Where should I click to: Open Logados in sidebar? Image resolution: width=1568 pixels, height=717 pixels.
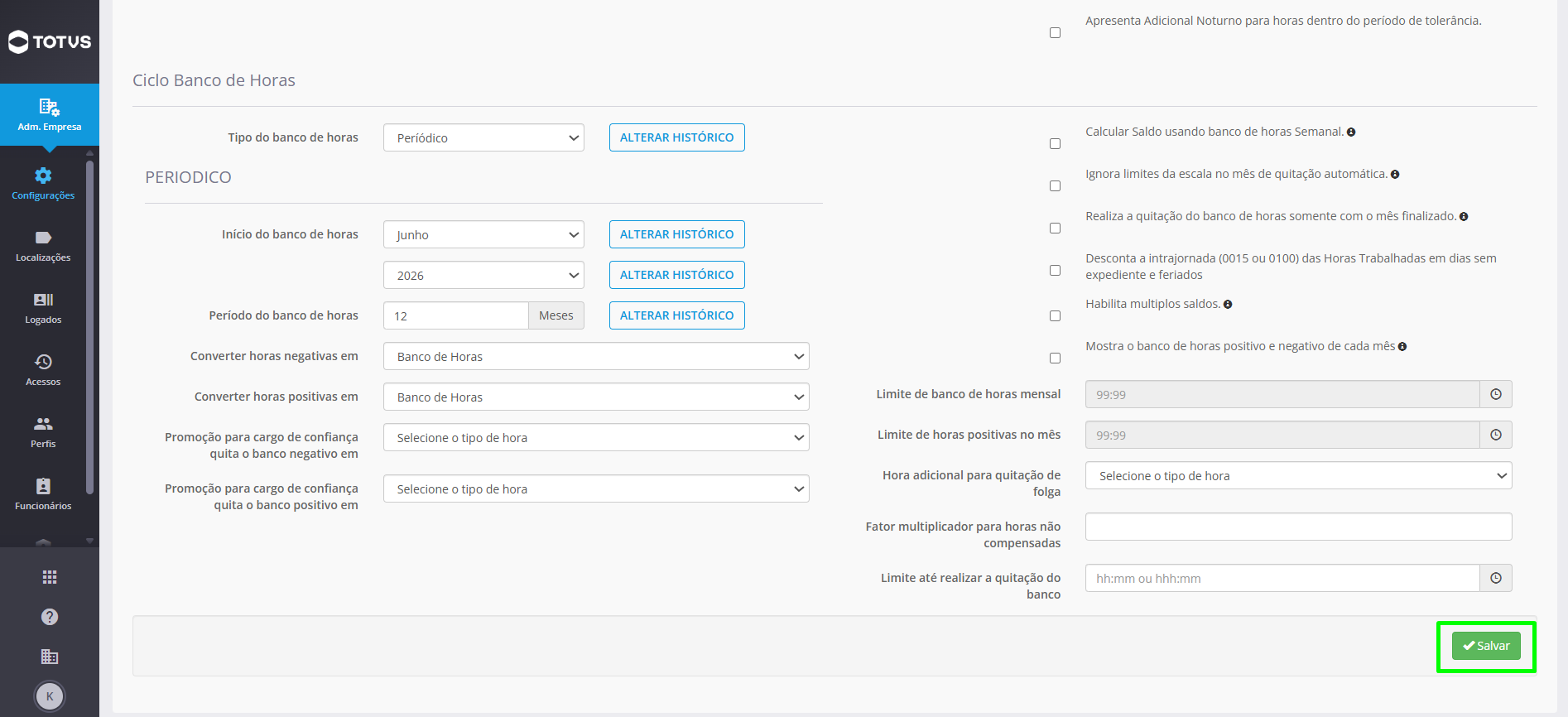tap(43, 308)
